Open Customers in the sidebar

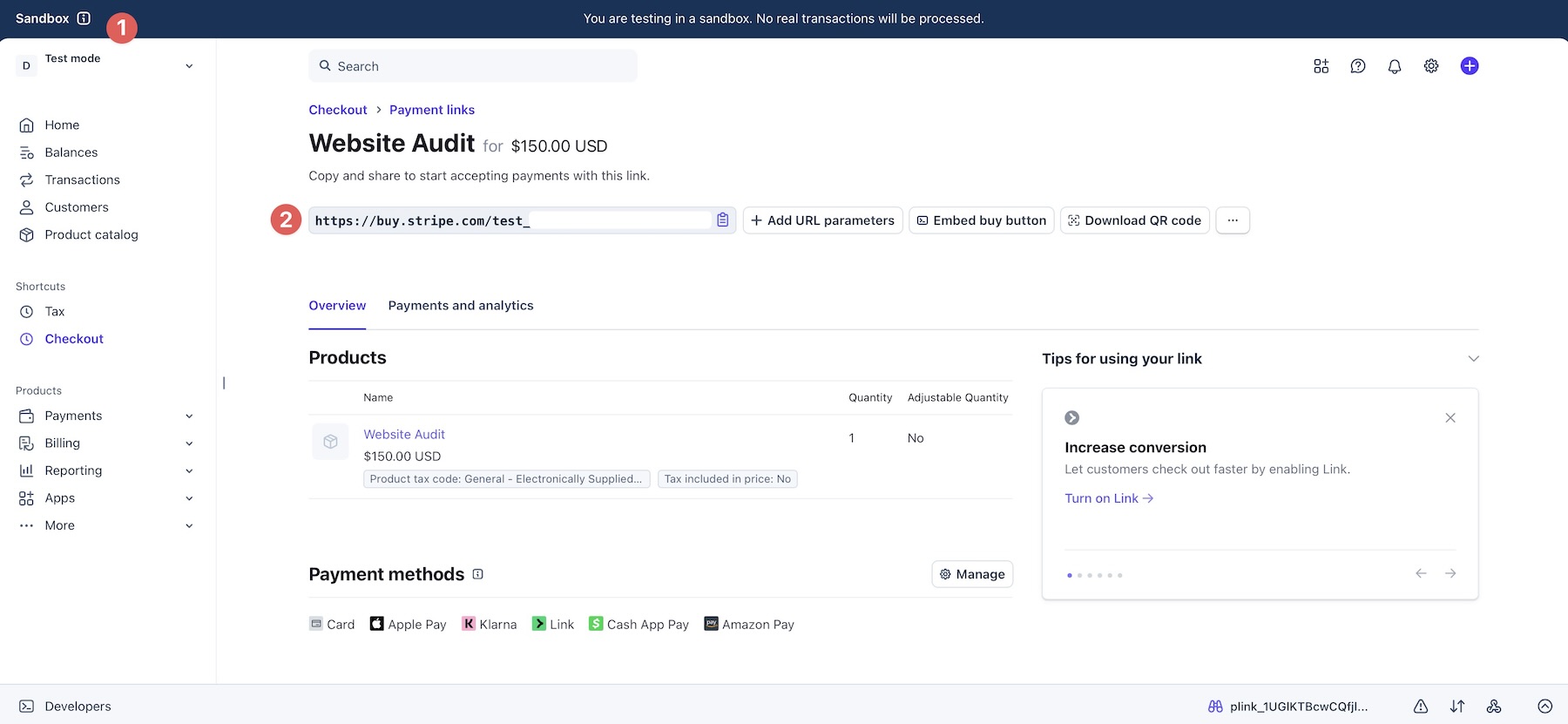[77, 207]
